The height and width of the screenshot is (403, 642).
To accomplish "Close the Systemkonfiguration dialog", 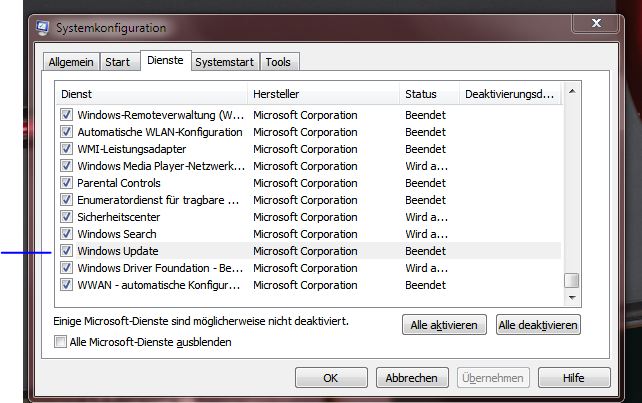I will [x=596, y=23].
